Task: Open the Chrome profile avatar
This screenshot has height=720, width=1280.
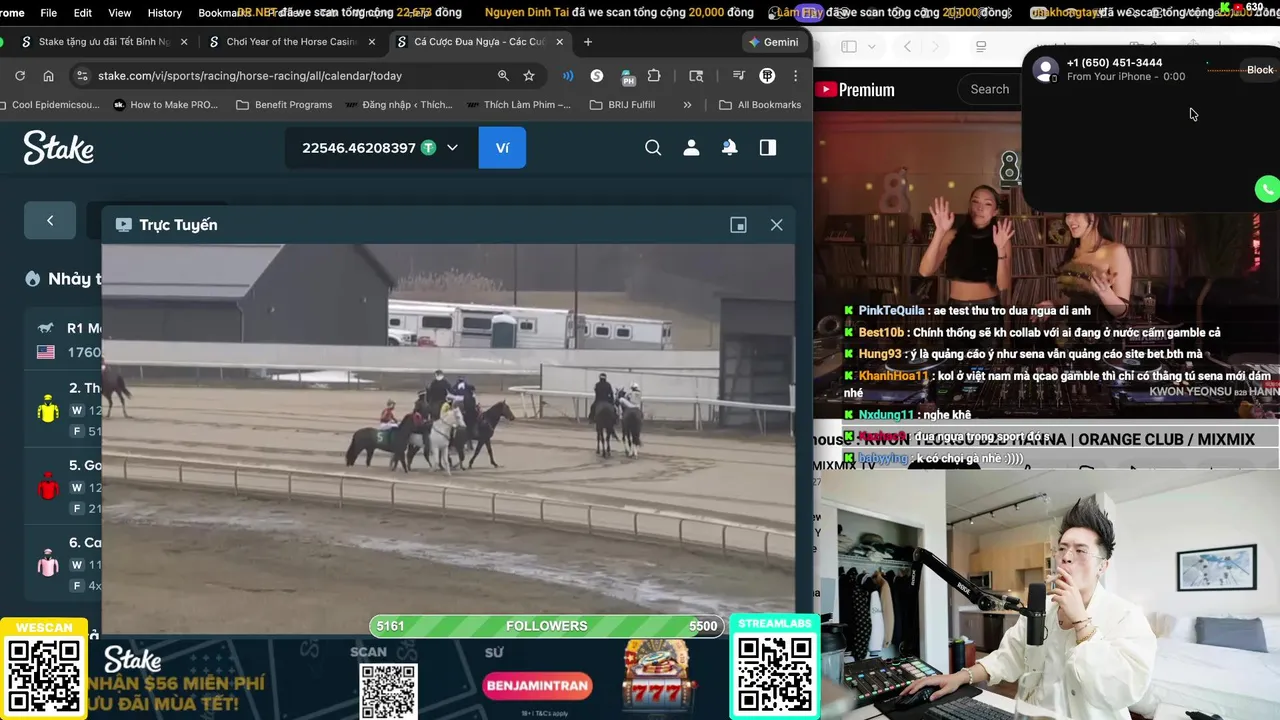Action: tap(767, 76)
